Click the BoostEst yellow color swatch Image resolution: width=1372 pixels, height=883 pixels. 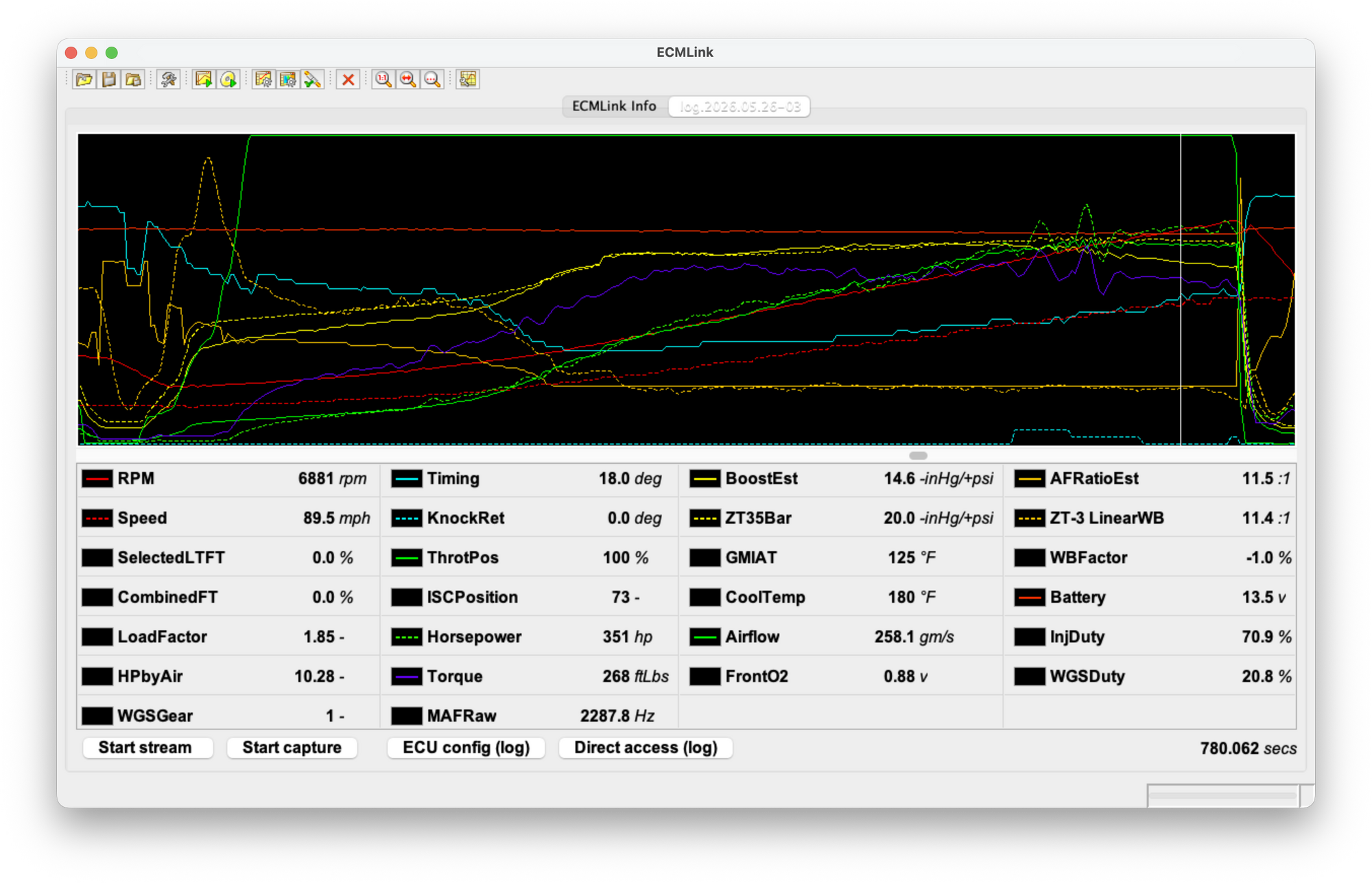coord(705,479)
